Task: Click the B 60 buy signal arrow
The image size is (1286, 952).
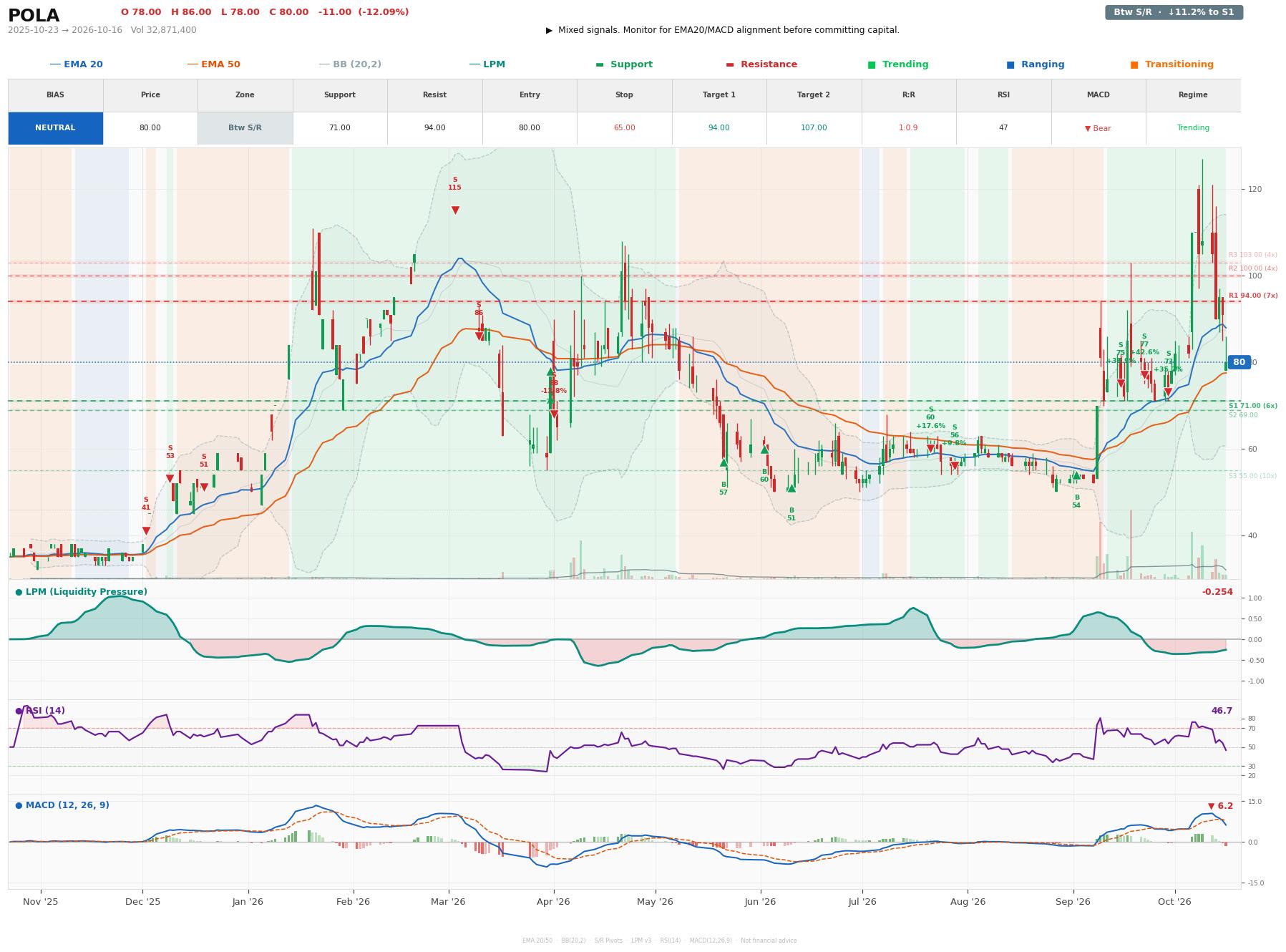Action: (x=764, y=450)
